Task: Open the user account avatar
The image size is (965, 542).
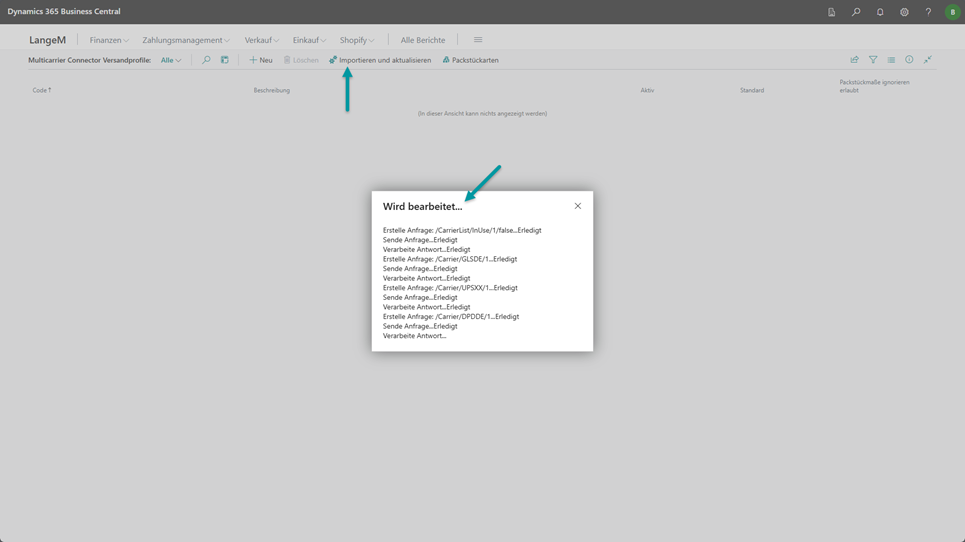Action: [x=952, y=12]
